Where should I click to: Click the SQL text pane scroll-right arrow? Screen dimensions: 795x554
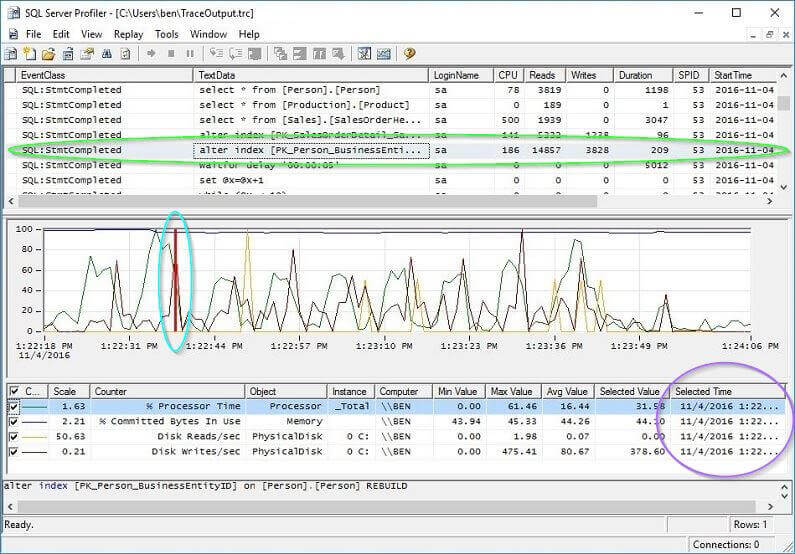pos(770,506)
